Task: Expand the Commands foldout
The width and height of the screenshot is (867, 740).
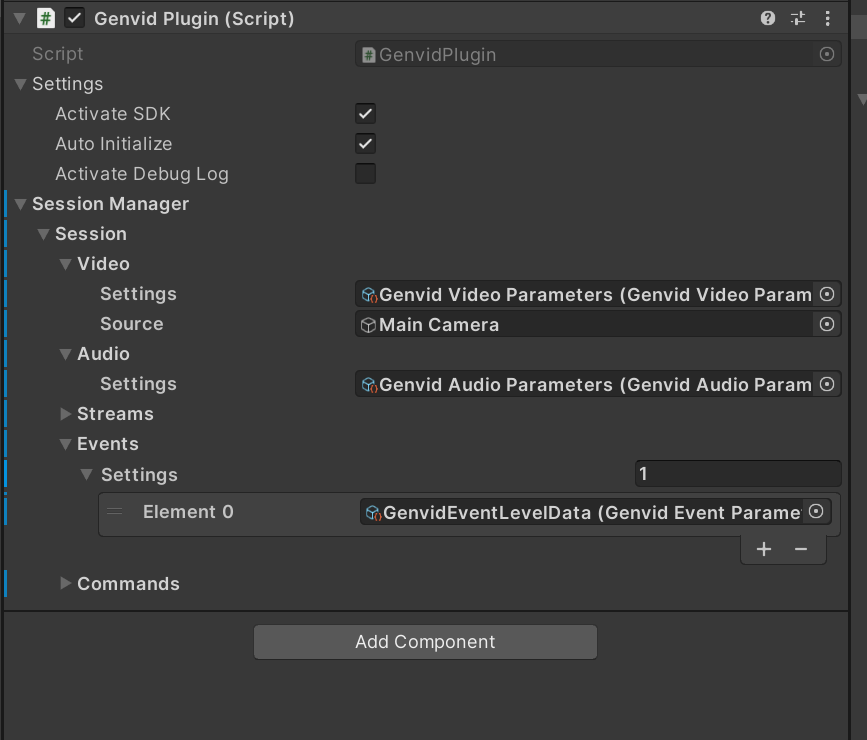Action: 64,583
